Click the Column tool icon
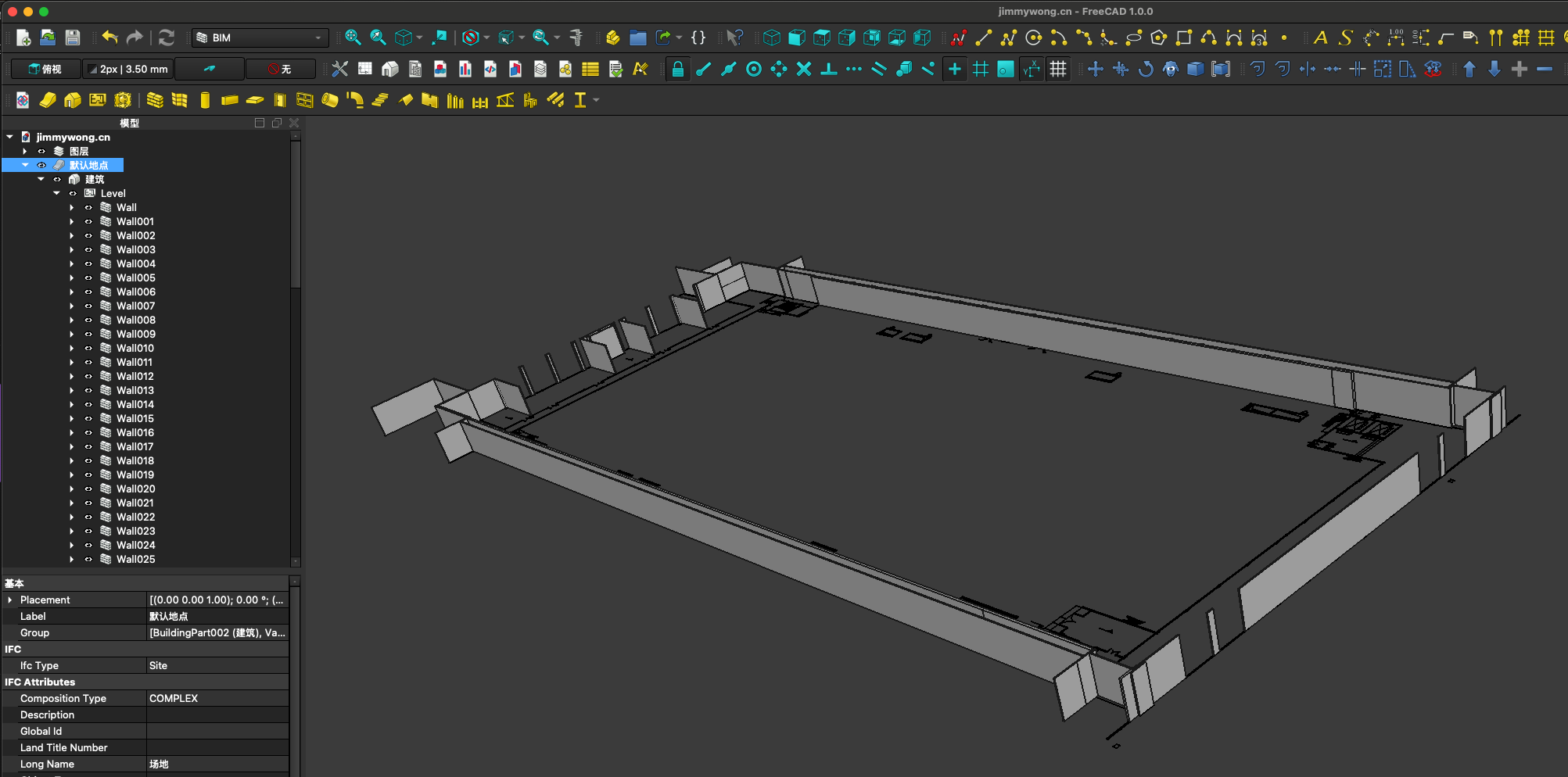This screenshot has height=777, width=1568. 205,100
